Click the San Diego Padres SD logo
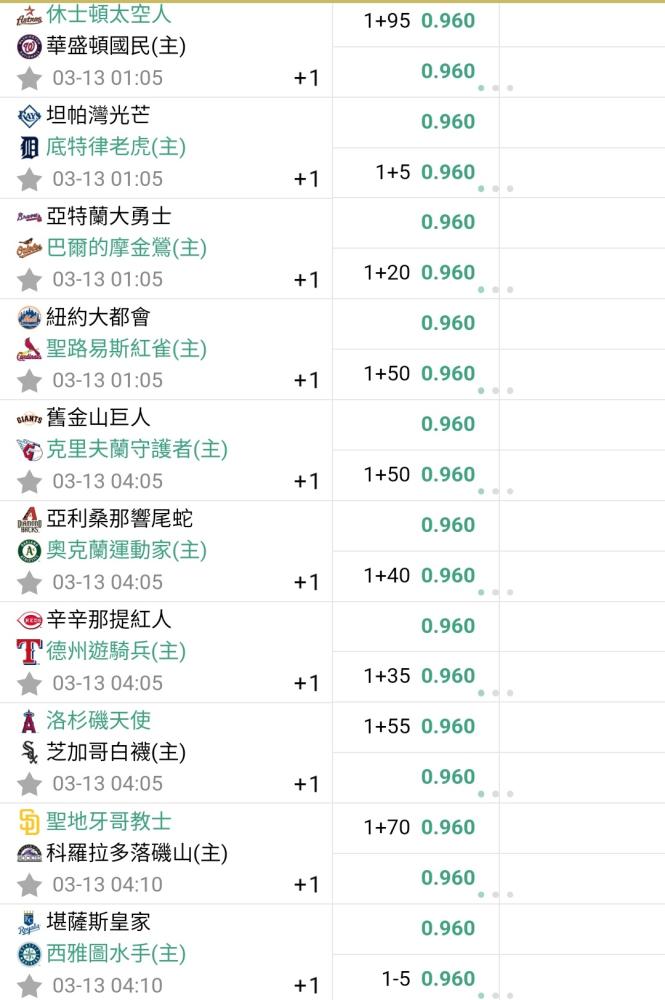The height and width of the screenshot is (1000, 665). pos(29,822)
